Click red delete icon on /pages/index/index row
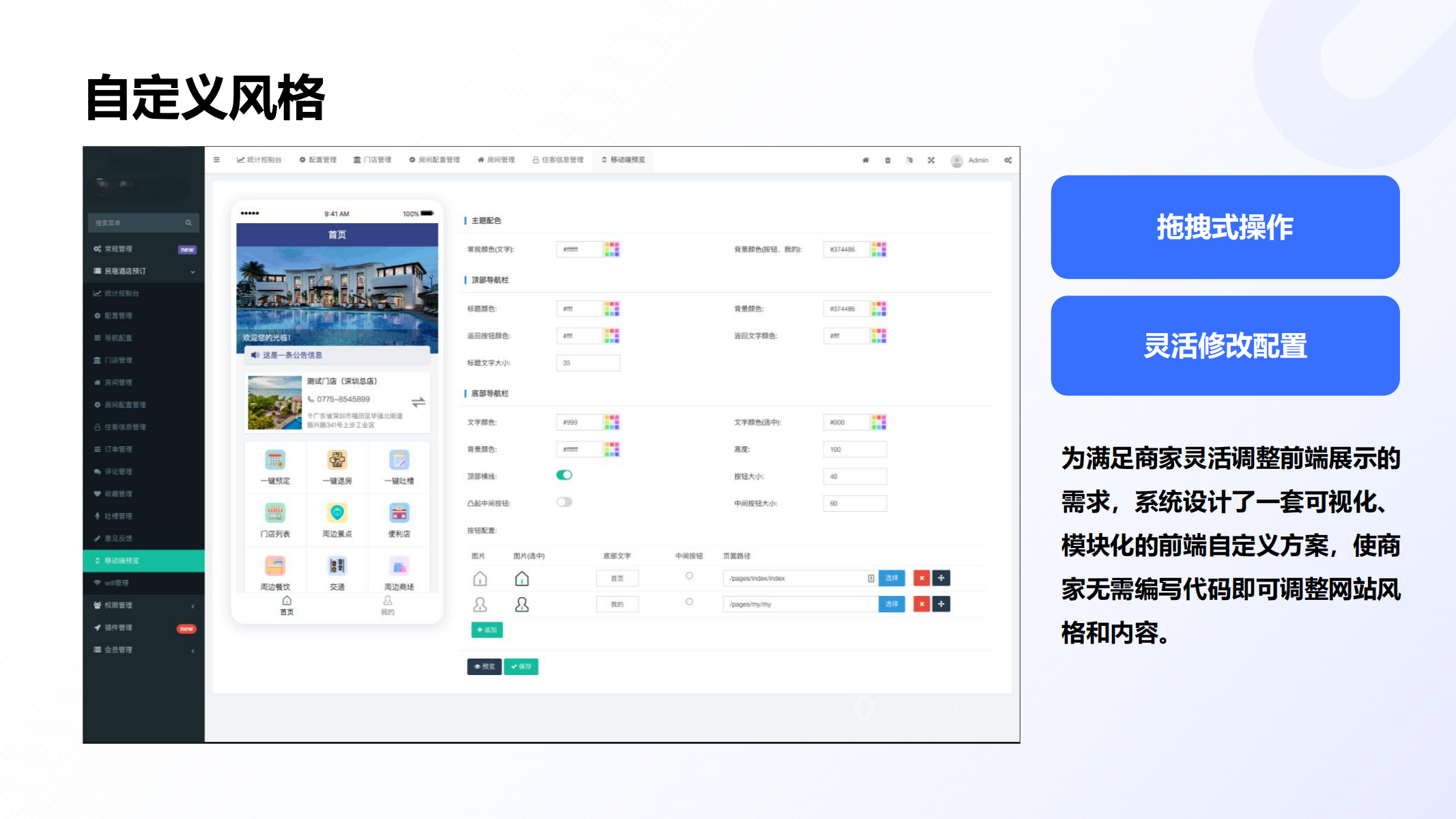Image resolution: width=1456 pixels, height=819 pixels. coord(922,578)
